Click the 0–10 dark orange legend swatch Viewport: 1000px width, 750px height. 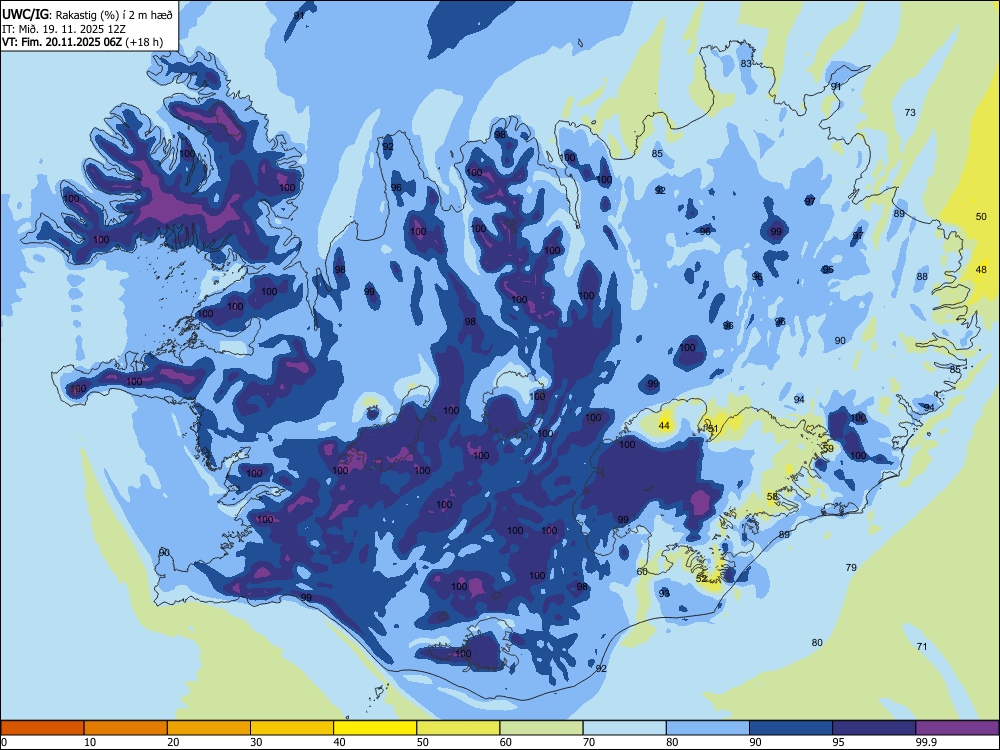(x=42, y=728)
